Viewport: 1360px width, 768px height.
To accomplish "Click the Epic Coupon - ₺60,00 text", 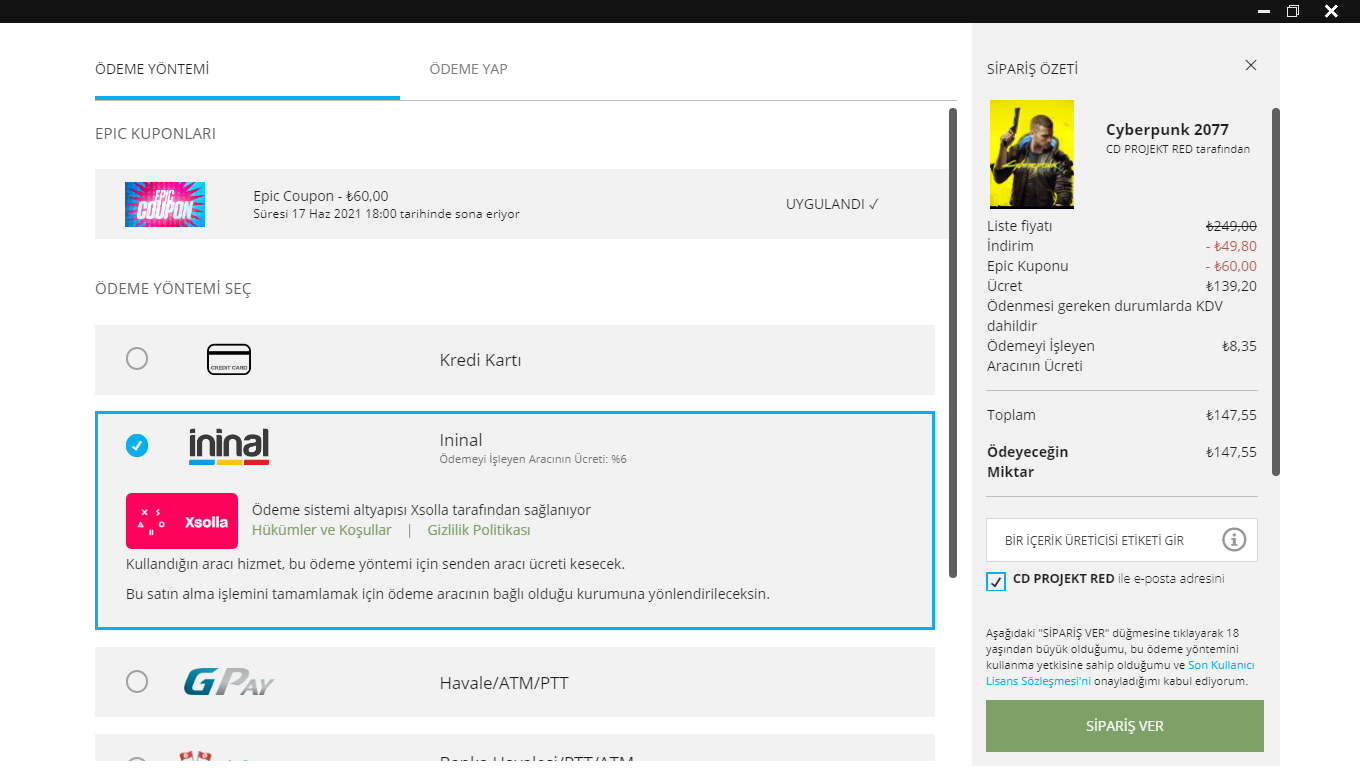I will pyautogui.click(x=321, y=196).
